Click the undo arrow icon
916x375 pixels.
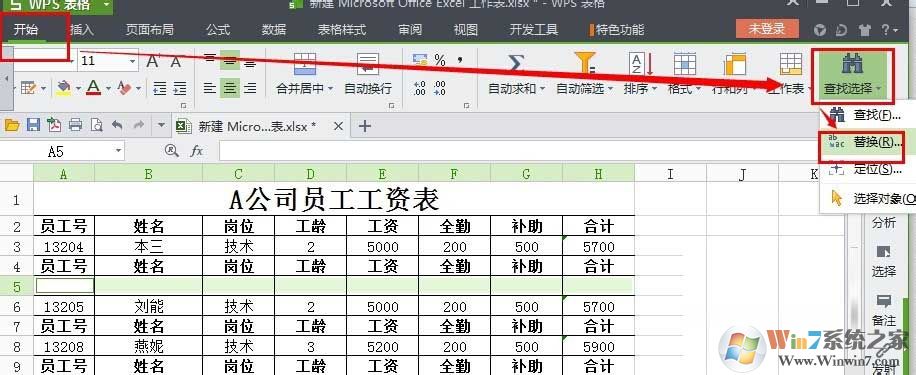(x=117, y=125)
